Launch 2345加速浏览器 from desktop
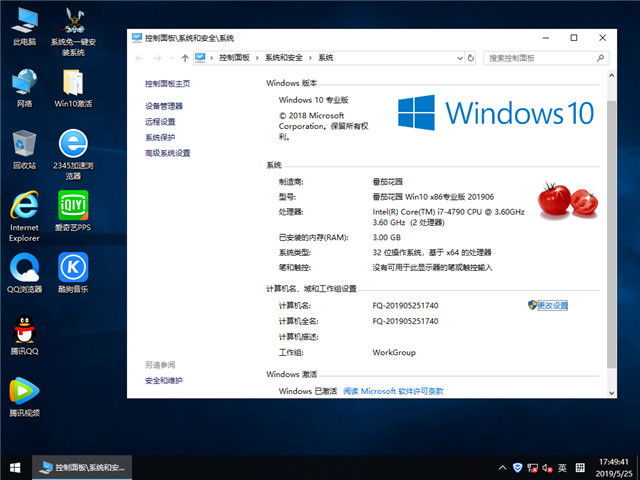Screen dimensions: 640x480 pyautogui.click(x=73, y=155)
